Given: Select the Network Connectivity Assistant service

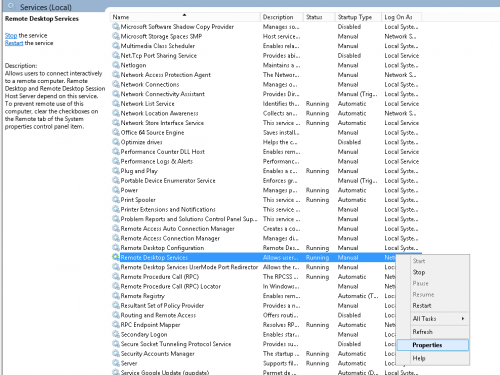Looking at the screenshot, I should coord(266,94).
